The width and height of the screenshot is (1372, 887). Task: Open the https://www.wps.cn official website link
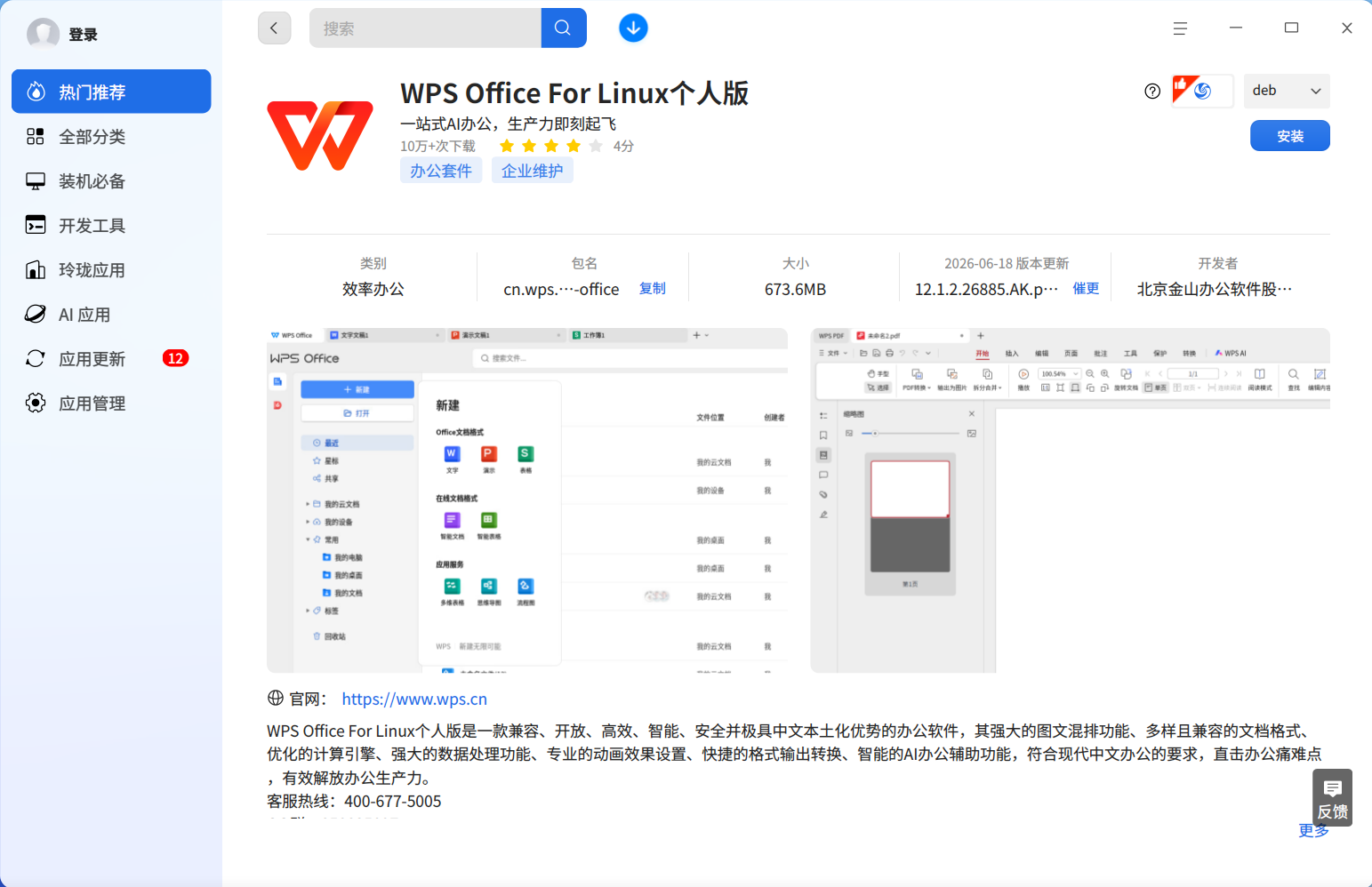click(x=414, y=699)
